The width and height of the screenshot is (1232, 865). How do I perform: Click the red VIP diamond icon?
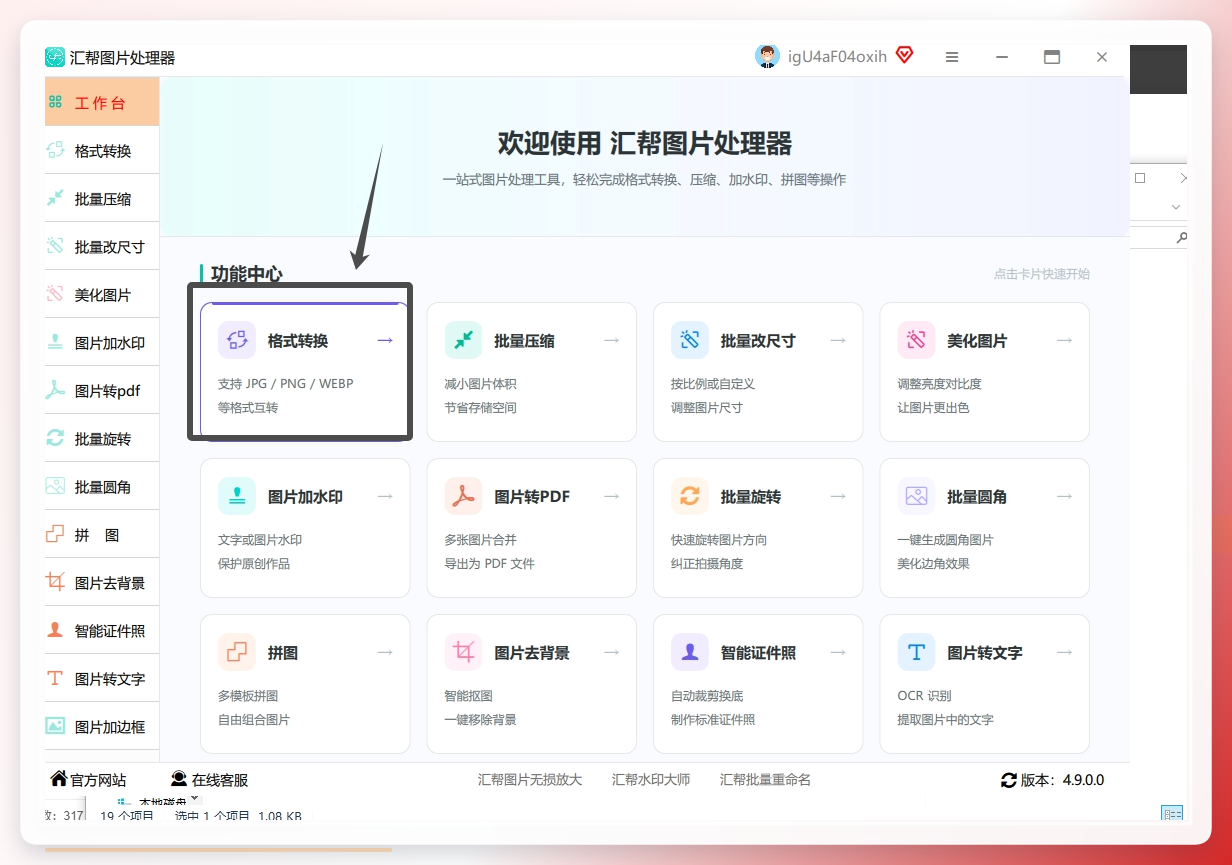click(904, 56)
